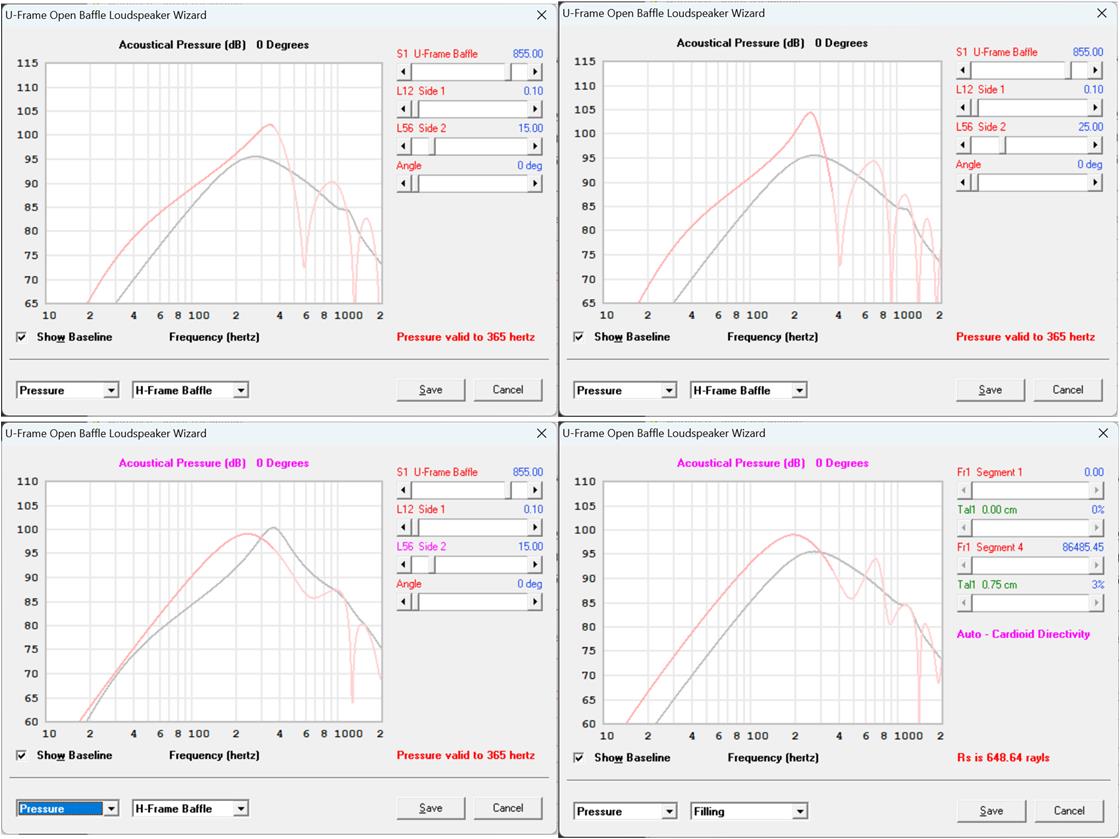Click the pressure graph in top-left window
Screen dimensions: 1120x839
[x=214, y=183]
